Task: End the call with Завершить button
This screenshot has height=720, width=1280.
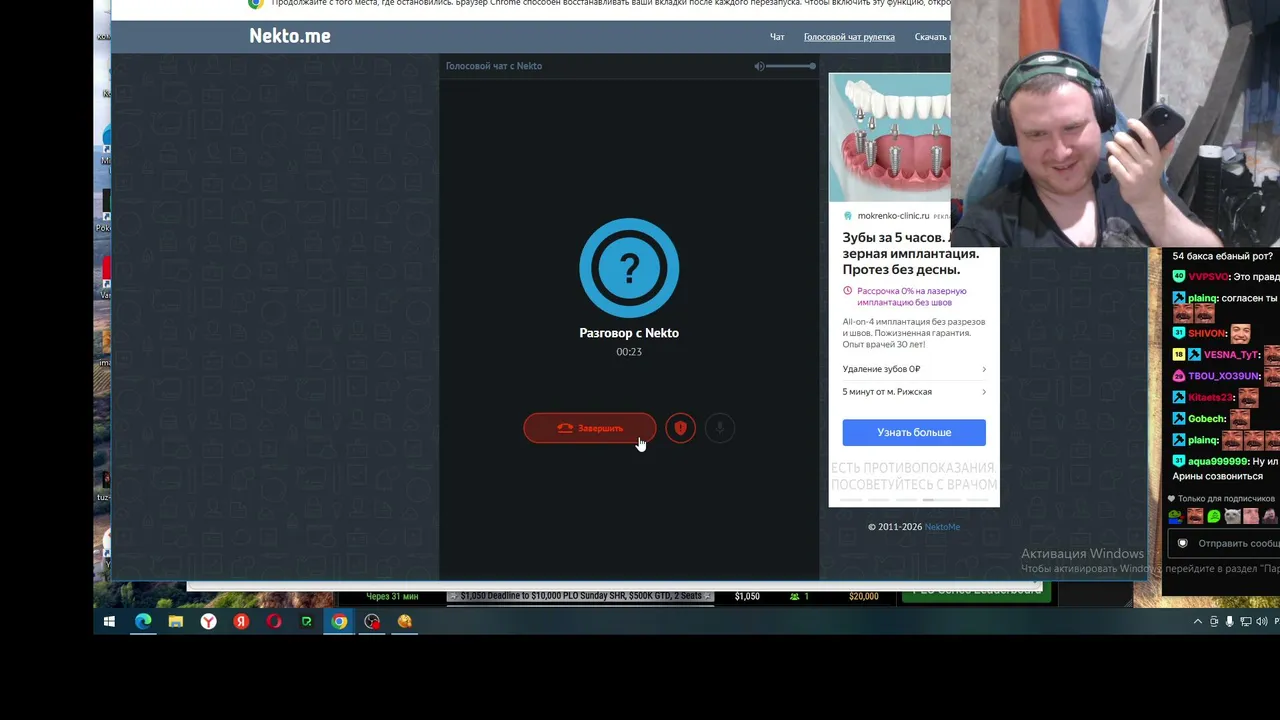Action: (x=590, y=428)
